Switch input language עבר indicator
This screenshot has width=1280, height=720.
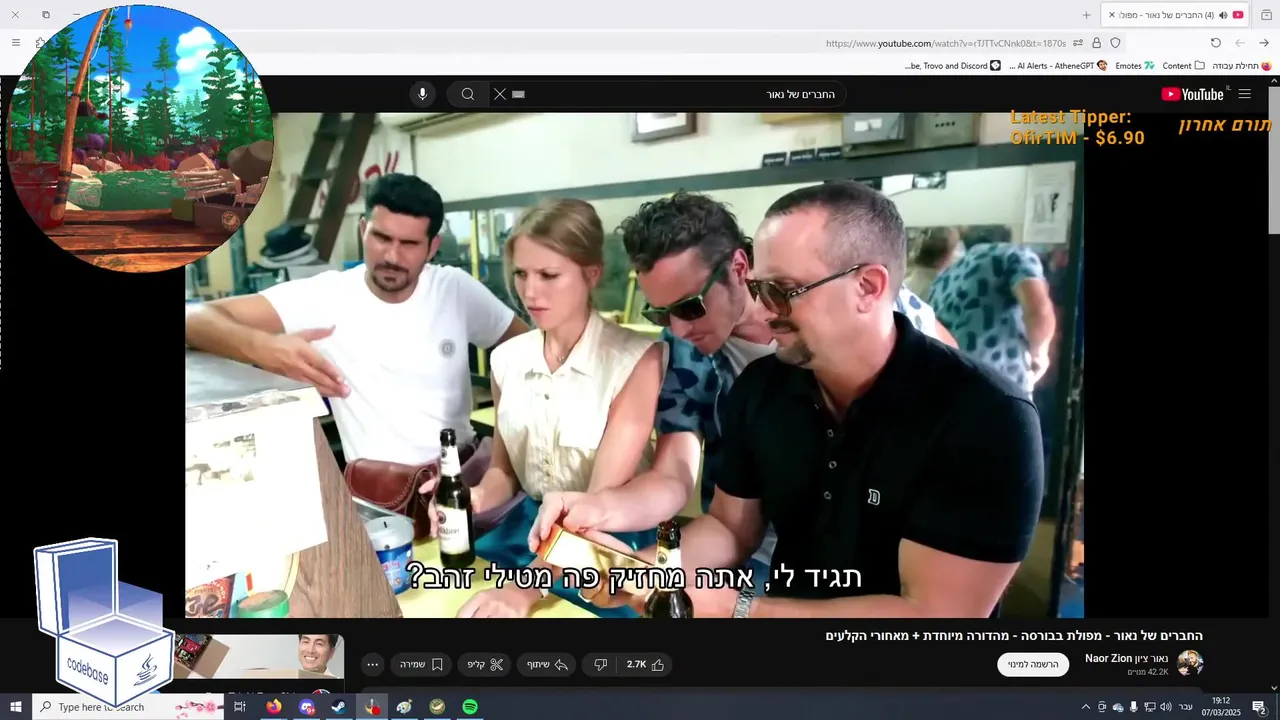tap(1185, 707)
